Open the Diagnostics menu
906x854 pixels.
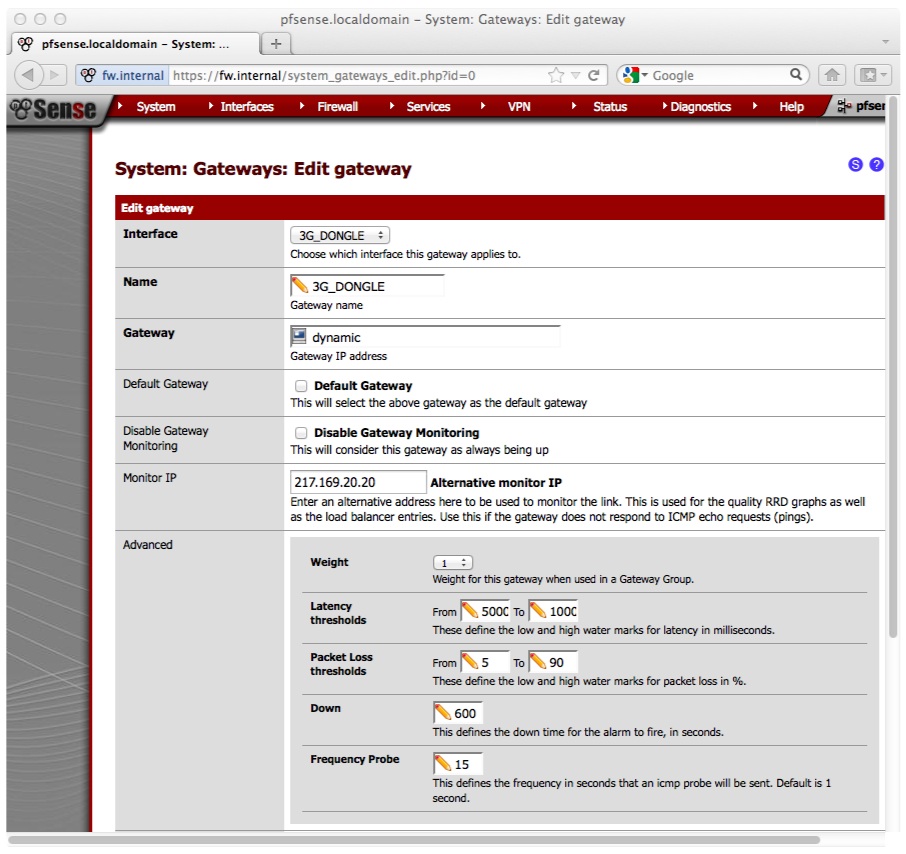700,106
